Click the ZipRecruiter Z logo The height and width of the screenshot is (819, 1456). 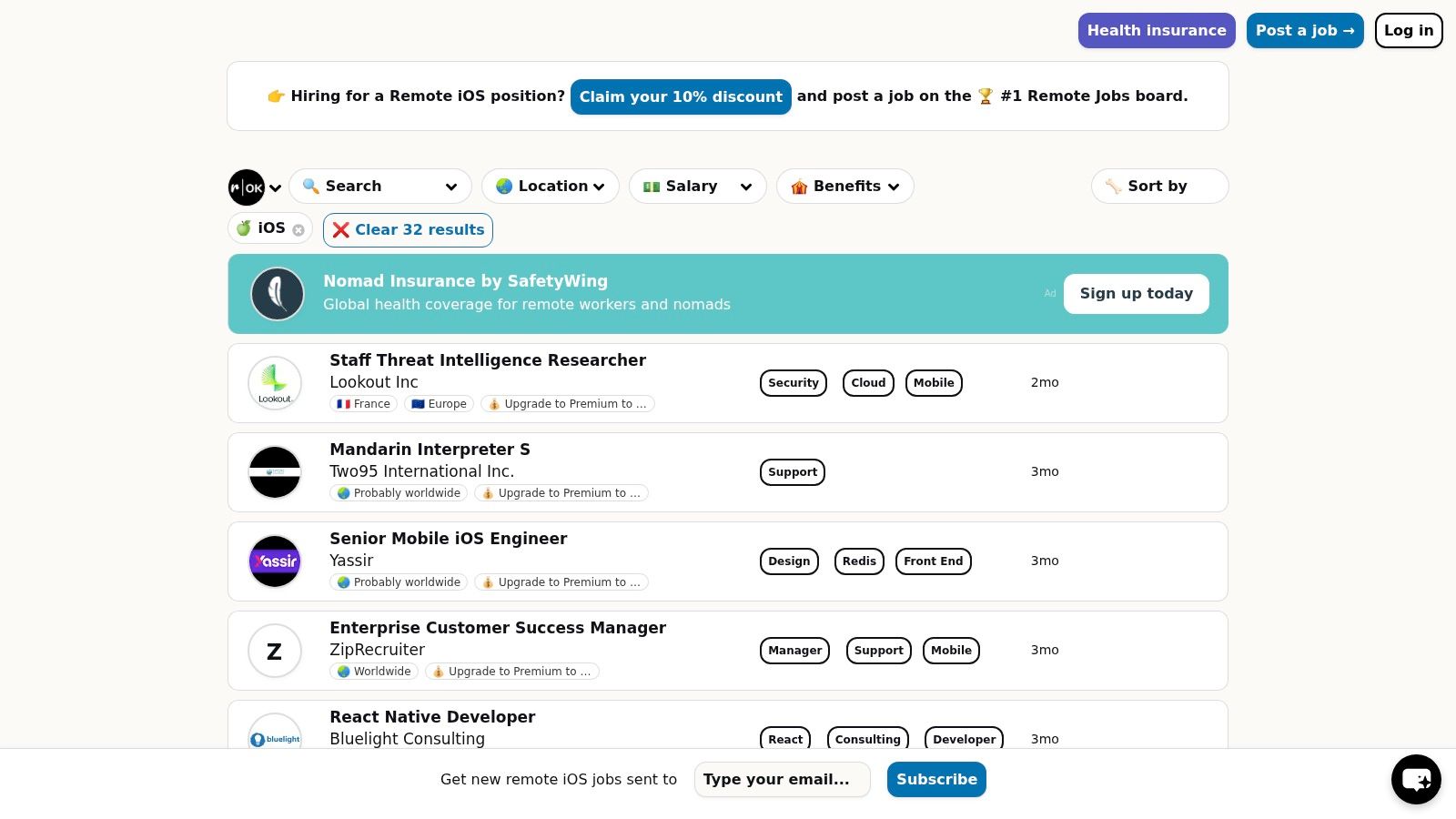275,651
